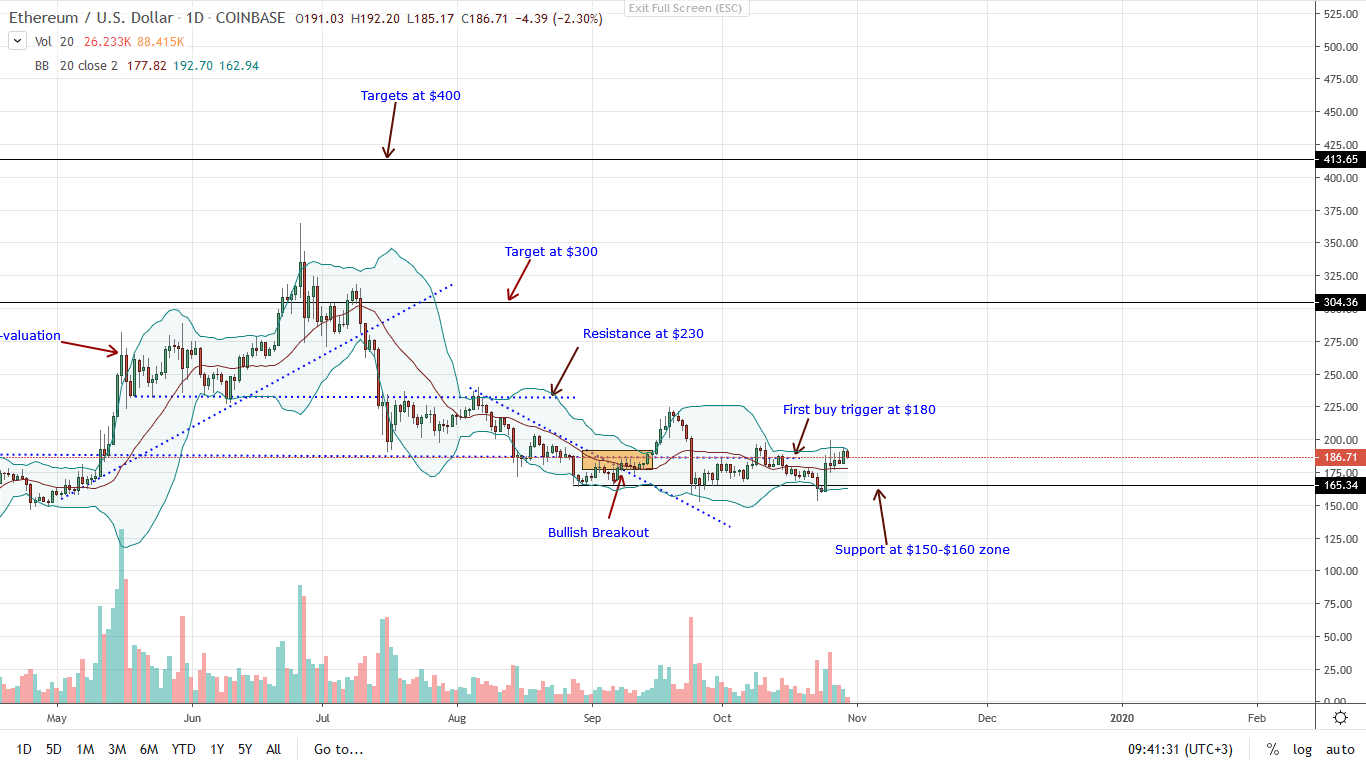Click the 304.36 price line label
Viewport: 1366px width, 768px height.
coord(1340,302)
